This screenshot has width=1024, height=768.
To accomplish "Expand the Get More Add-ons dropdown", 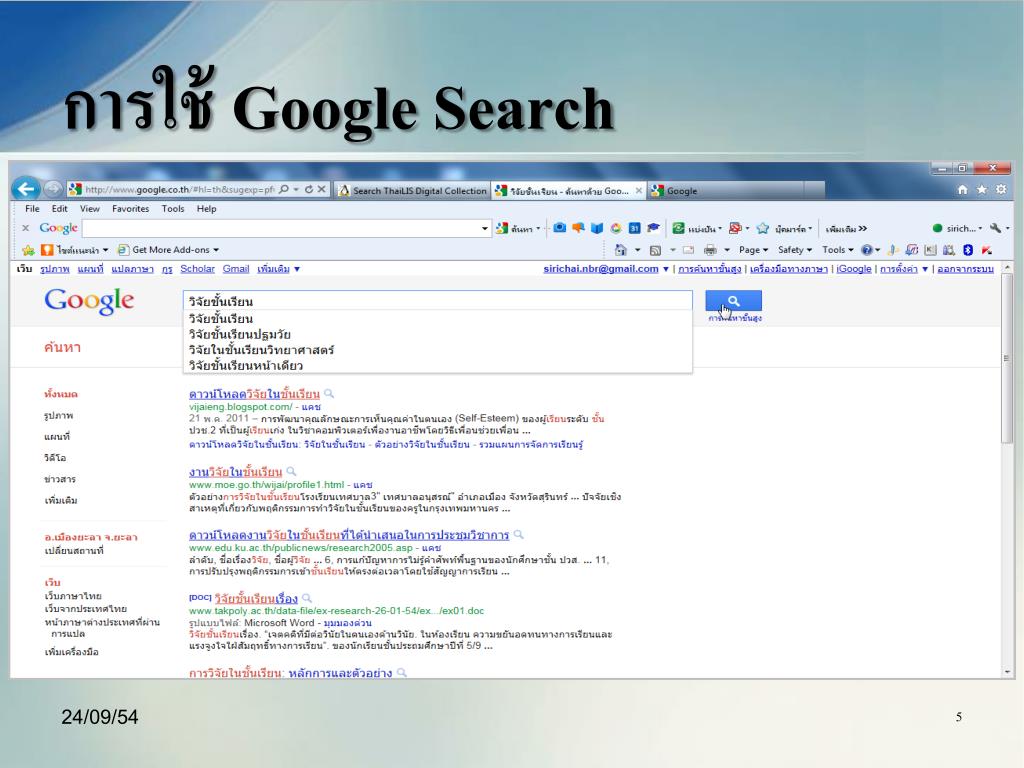I will coord(216,249).
